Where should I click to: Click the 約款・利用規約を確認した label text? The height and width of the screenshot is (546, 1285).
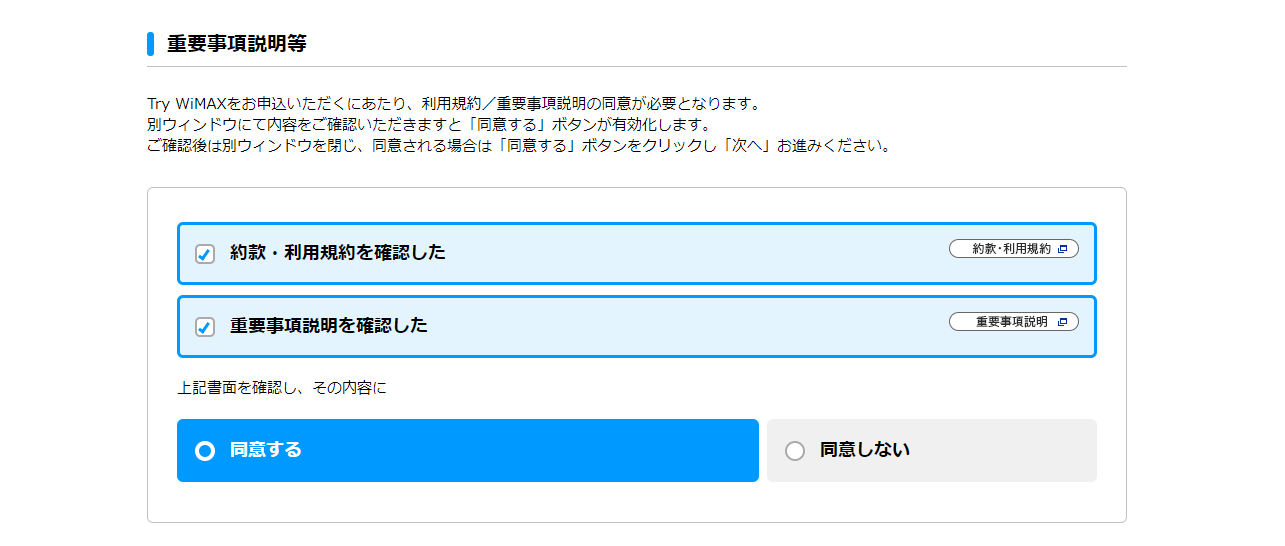coord(338,253)
